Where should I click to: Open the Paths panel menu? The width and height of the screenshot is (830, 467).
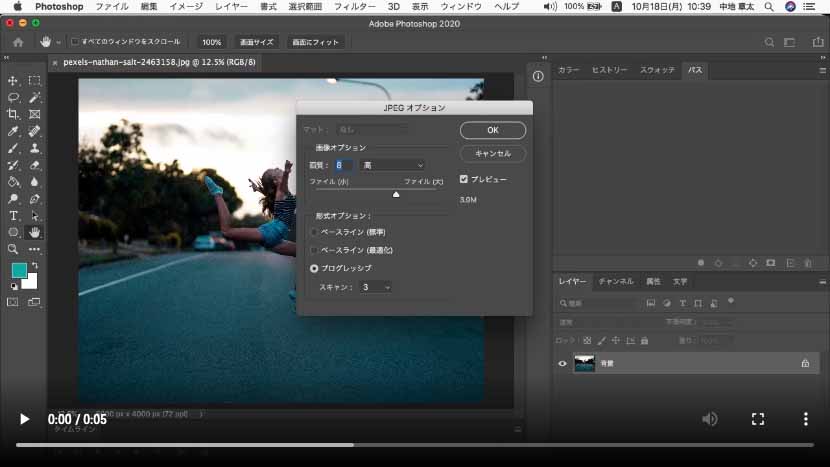822,70
